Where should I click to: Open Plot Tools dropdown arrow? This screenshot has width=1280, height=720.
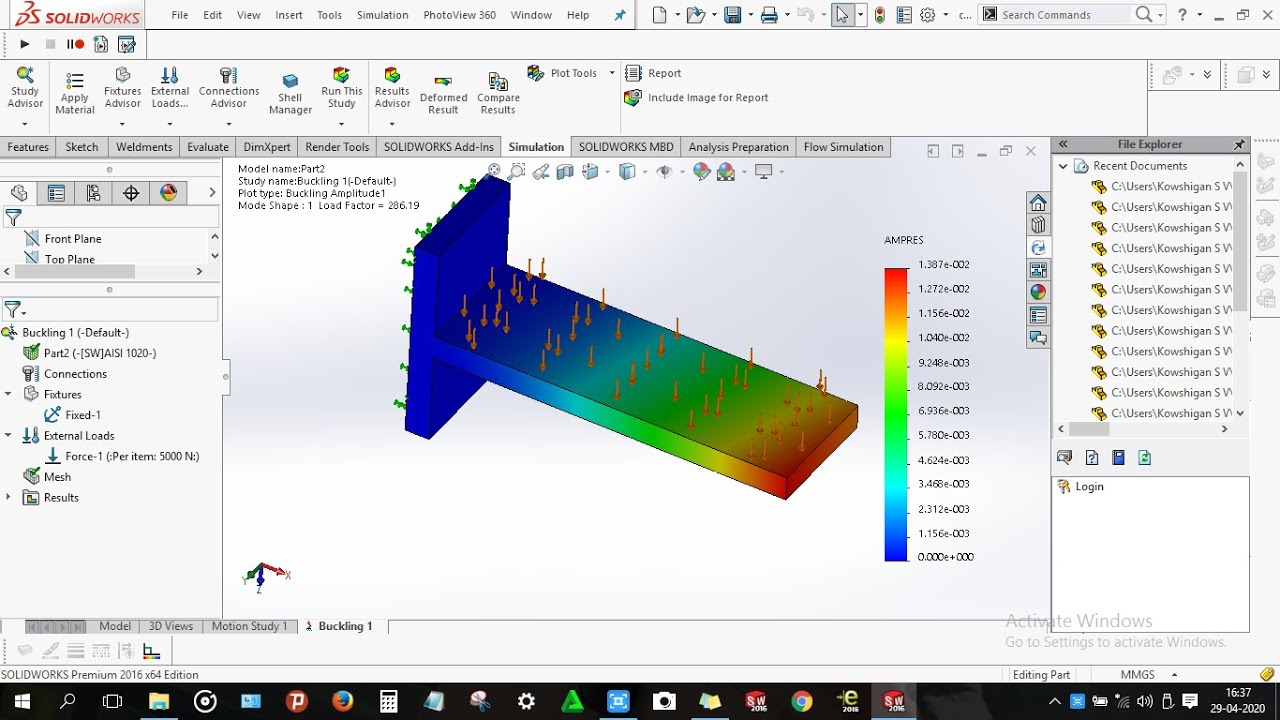(x=612, y=73)
